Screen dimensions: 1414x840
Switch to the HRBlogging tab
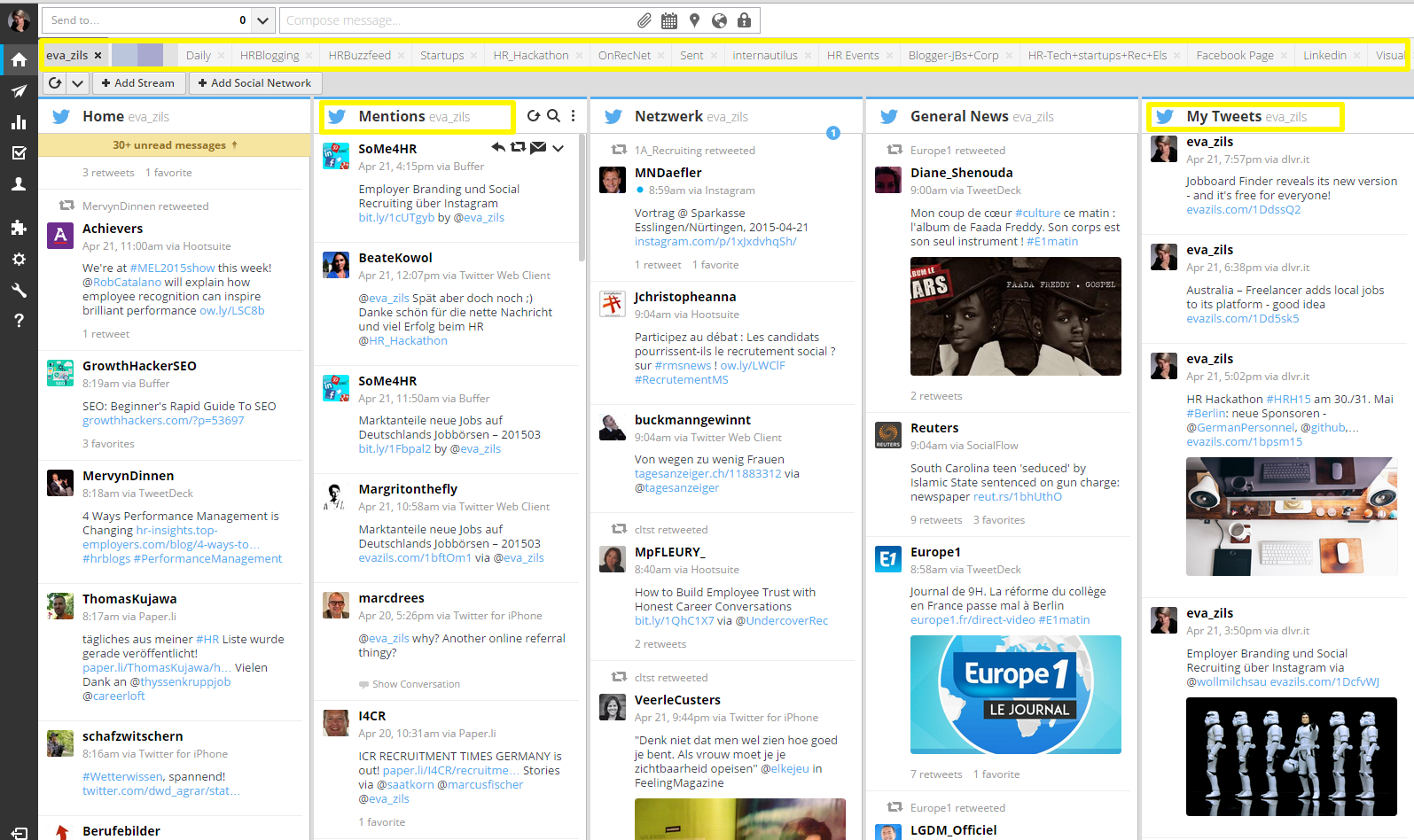coord(270,55)
